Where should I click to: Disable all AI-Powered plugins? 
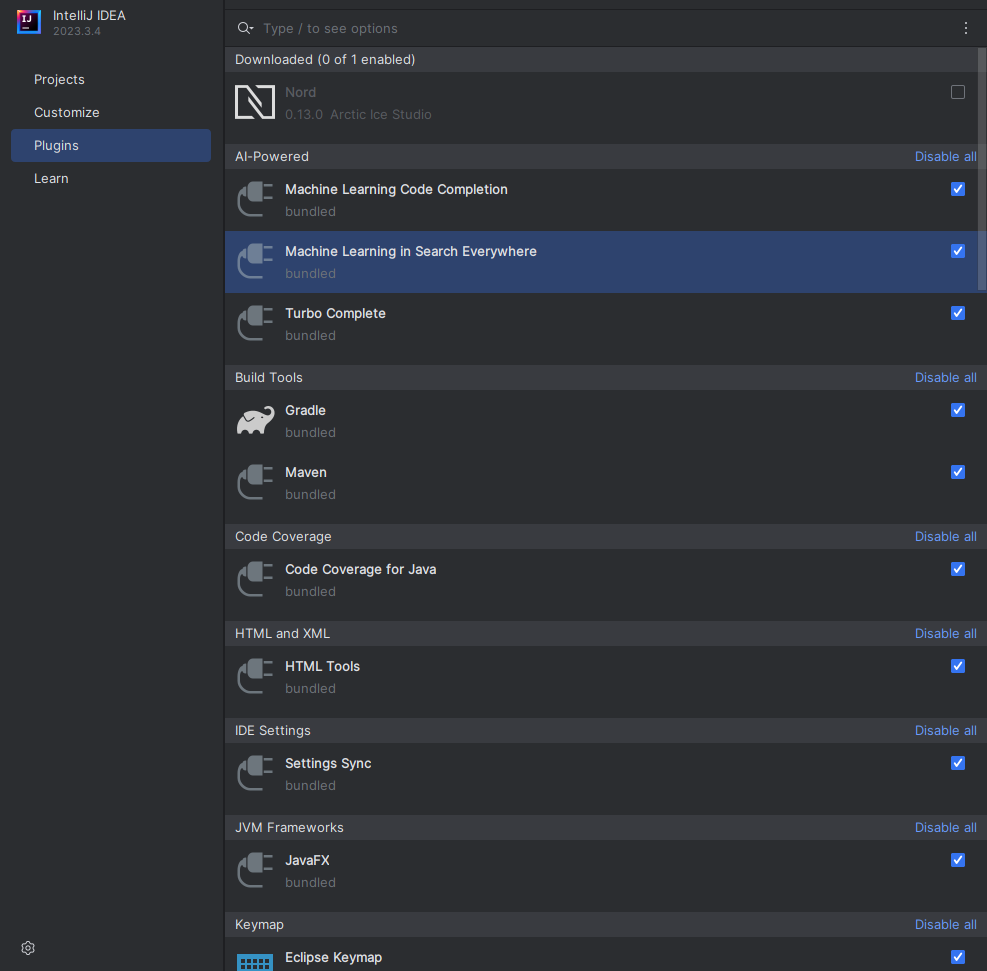(x=945, y=156)
